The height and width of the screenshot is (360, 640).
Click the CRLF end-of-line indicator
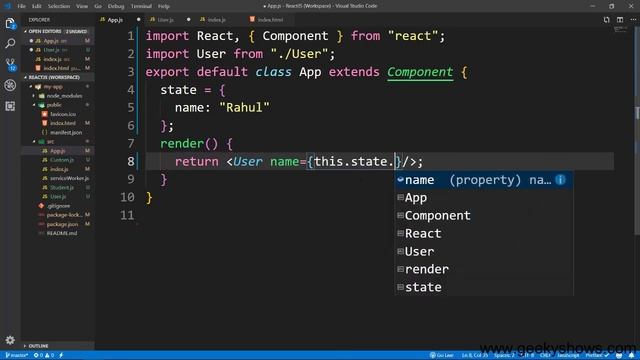545,356
